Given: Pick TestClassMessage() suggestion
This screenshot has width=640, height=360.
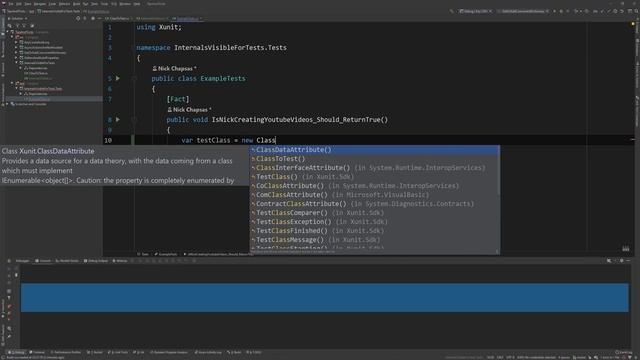Looking at the screenshot, I should (374, 240).
